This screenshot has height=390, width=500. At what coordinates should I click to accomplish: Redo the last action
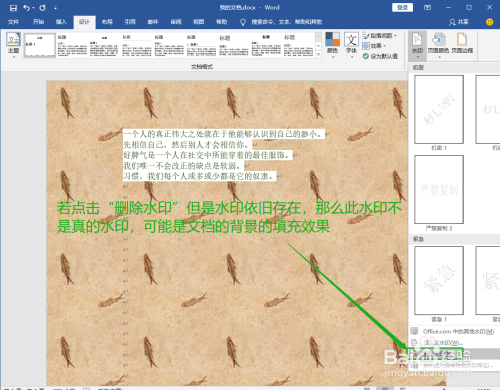tap(42, 8)
